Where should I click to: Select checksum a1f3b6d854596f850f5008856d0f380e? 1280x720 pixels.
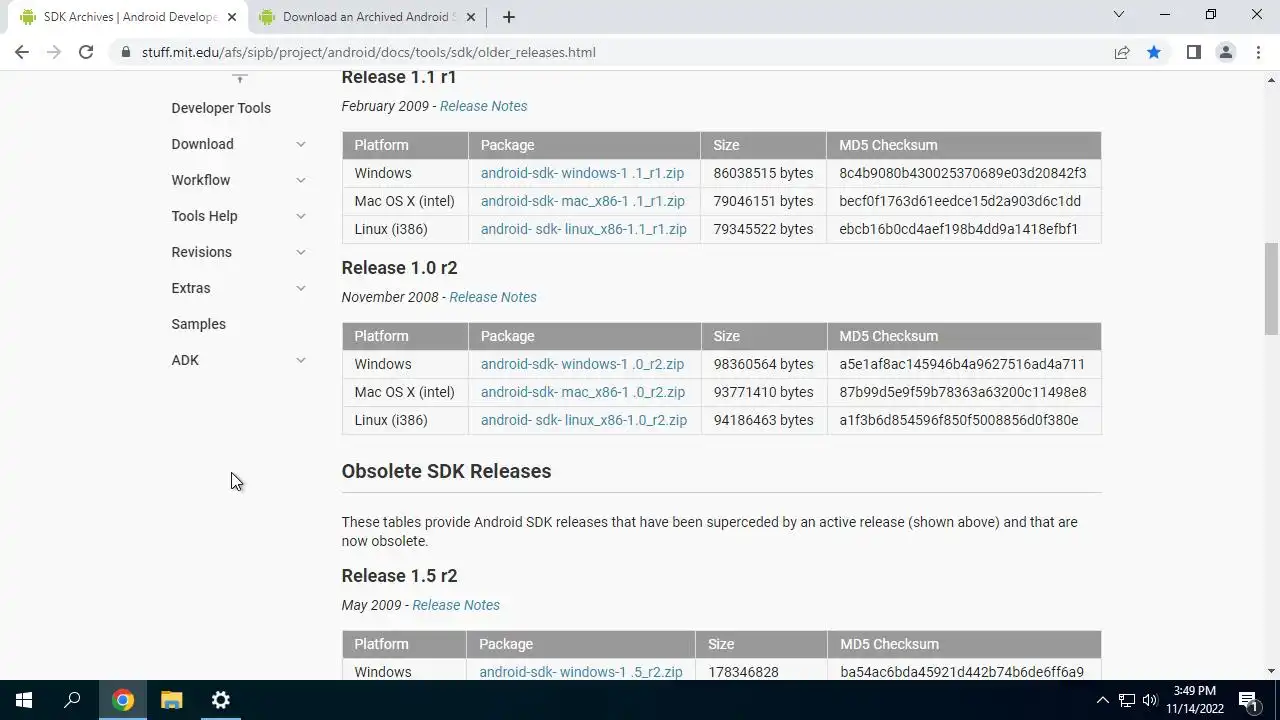(x=959, y=420)
